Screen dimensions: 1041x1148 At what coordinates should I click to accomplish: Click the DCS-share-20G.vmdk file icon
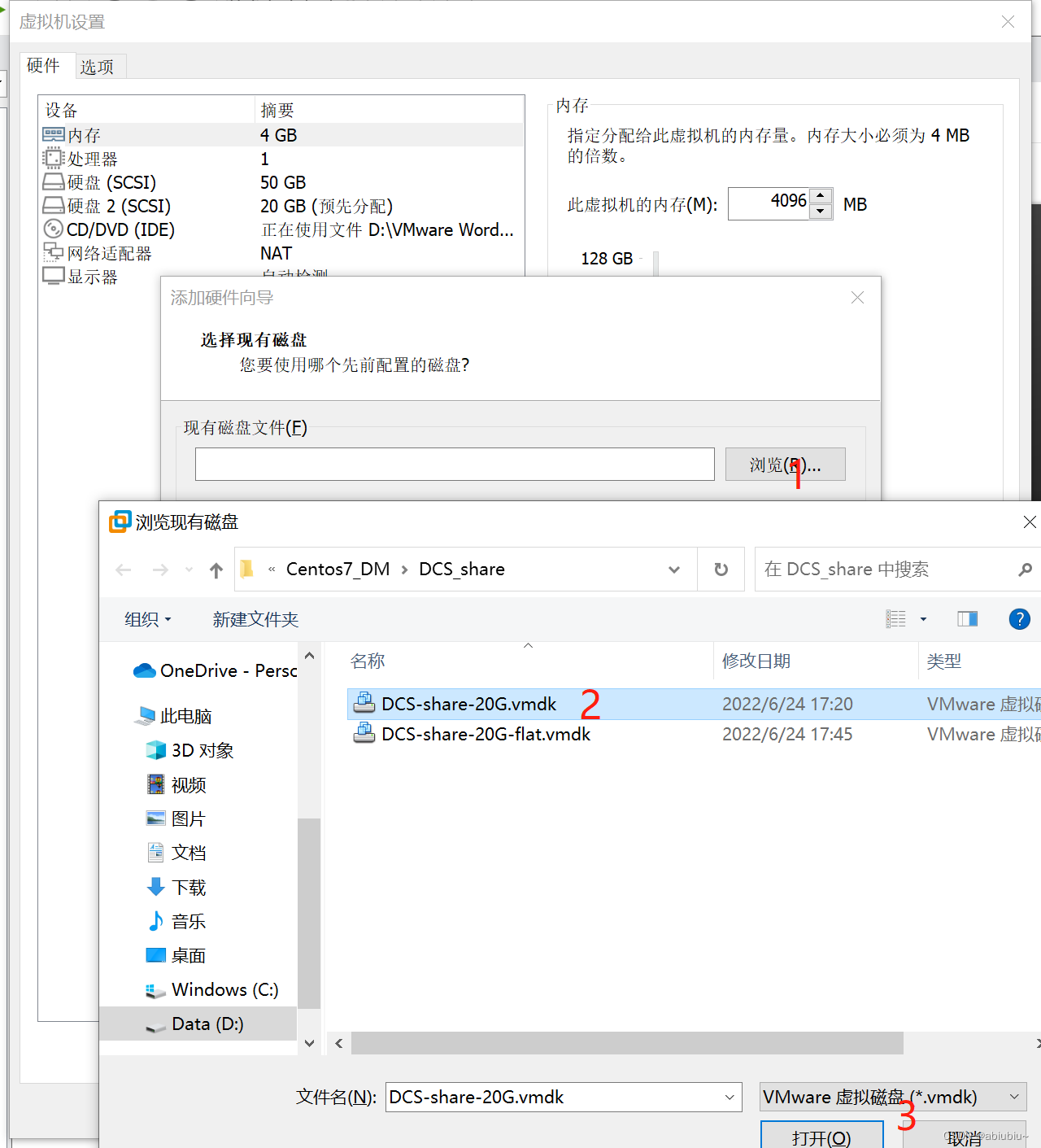coord(364,703)
